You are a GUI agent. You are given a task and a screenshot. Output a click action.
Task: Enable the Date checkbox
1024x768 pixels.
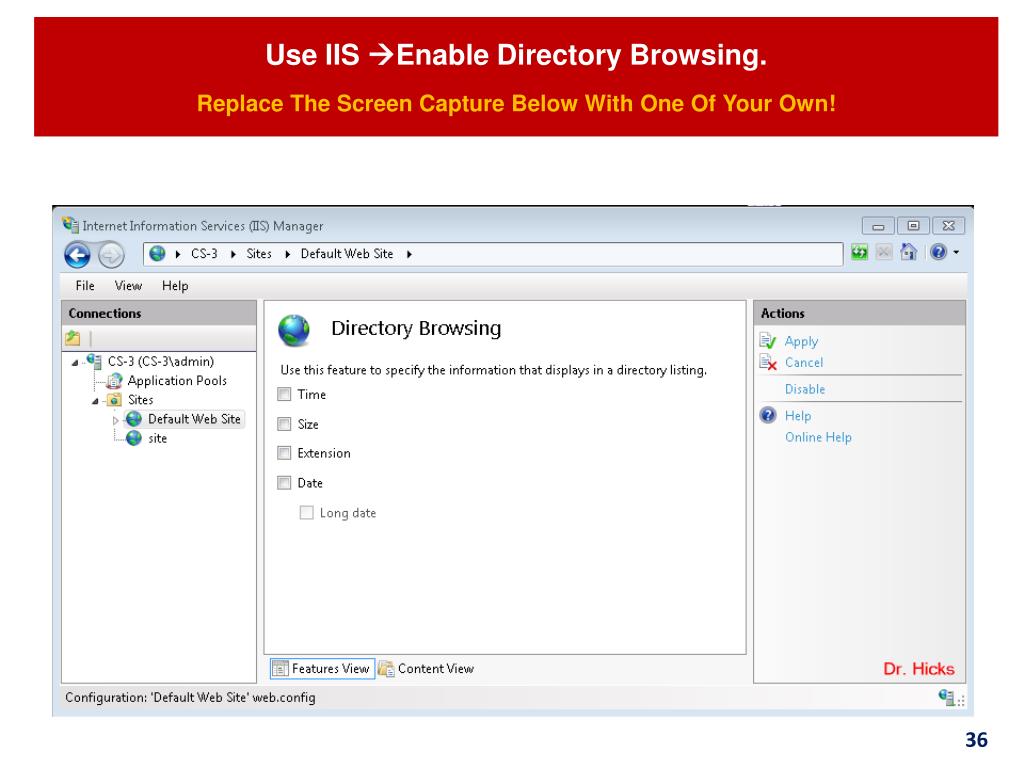284,483
